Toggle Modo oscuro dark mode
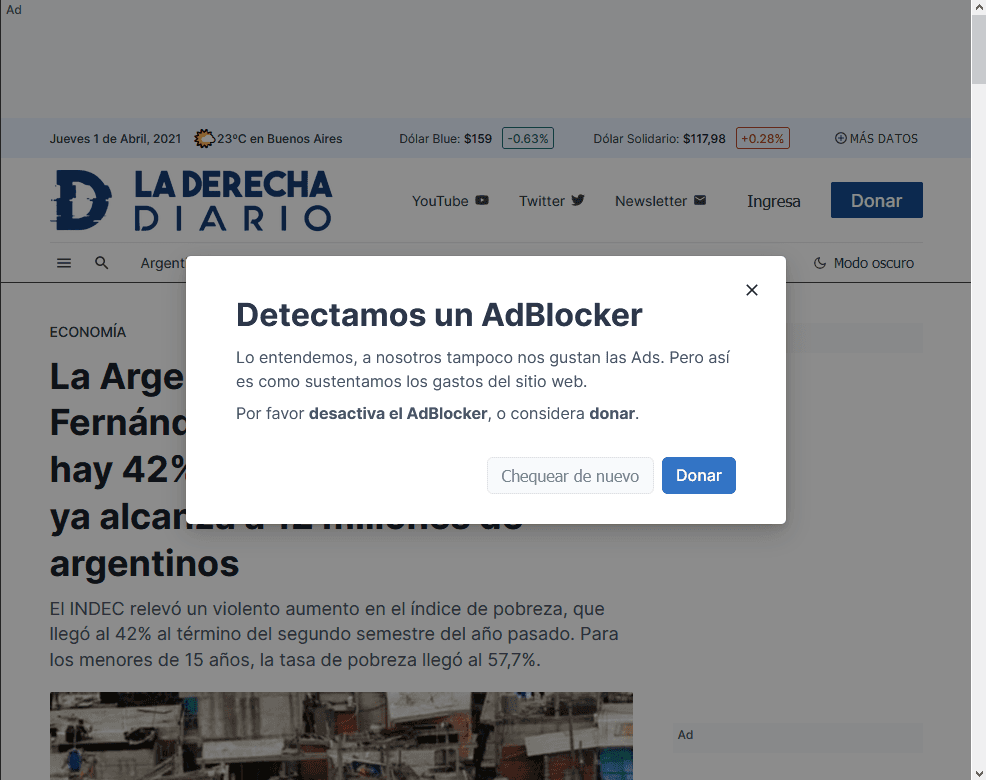This screenshot has width=986, height=780. (x=864, y=263)
